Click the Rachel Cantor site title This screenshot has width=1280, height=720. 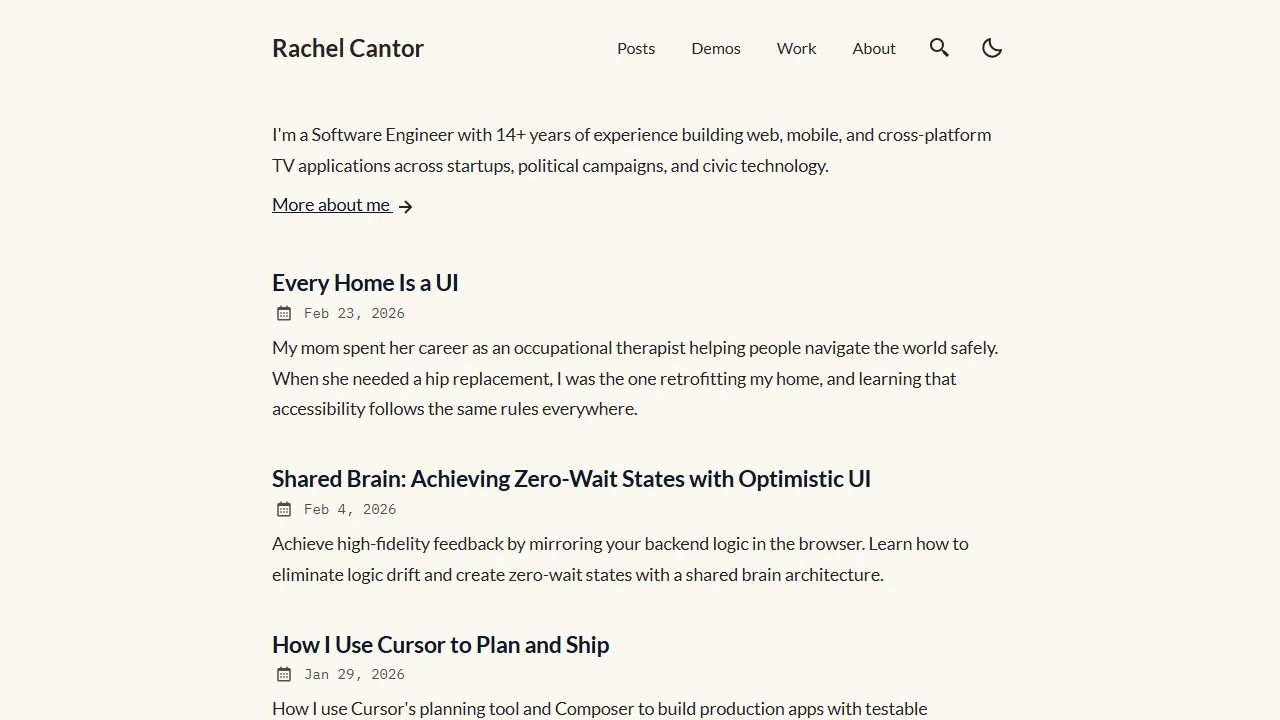point(348,48)
